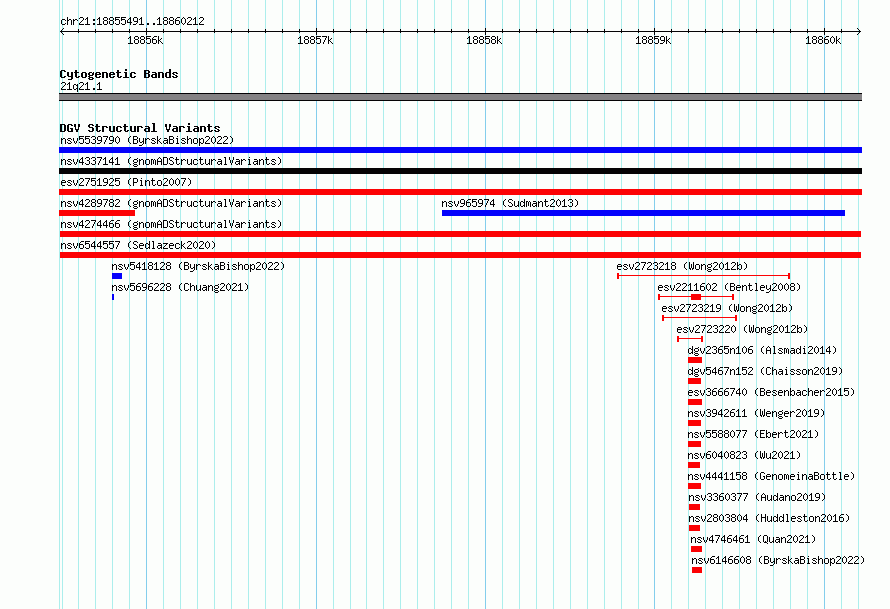890x609 pixels.
Task: Click the gray 21q21.1 cytogenetic band bar
Action: pos(460,97)
